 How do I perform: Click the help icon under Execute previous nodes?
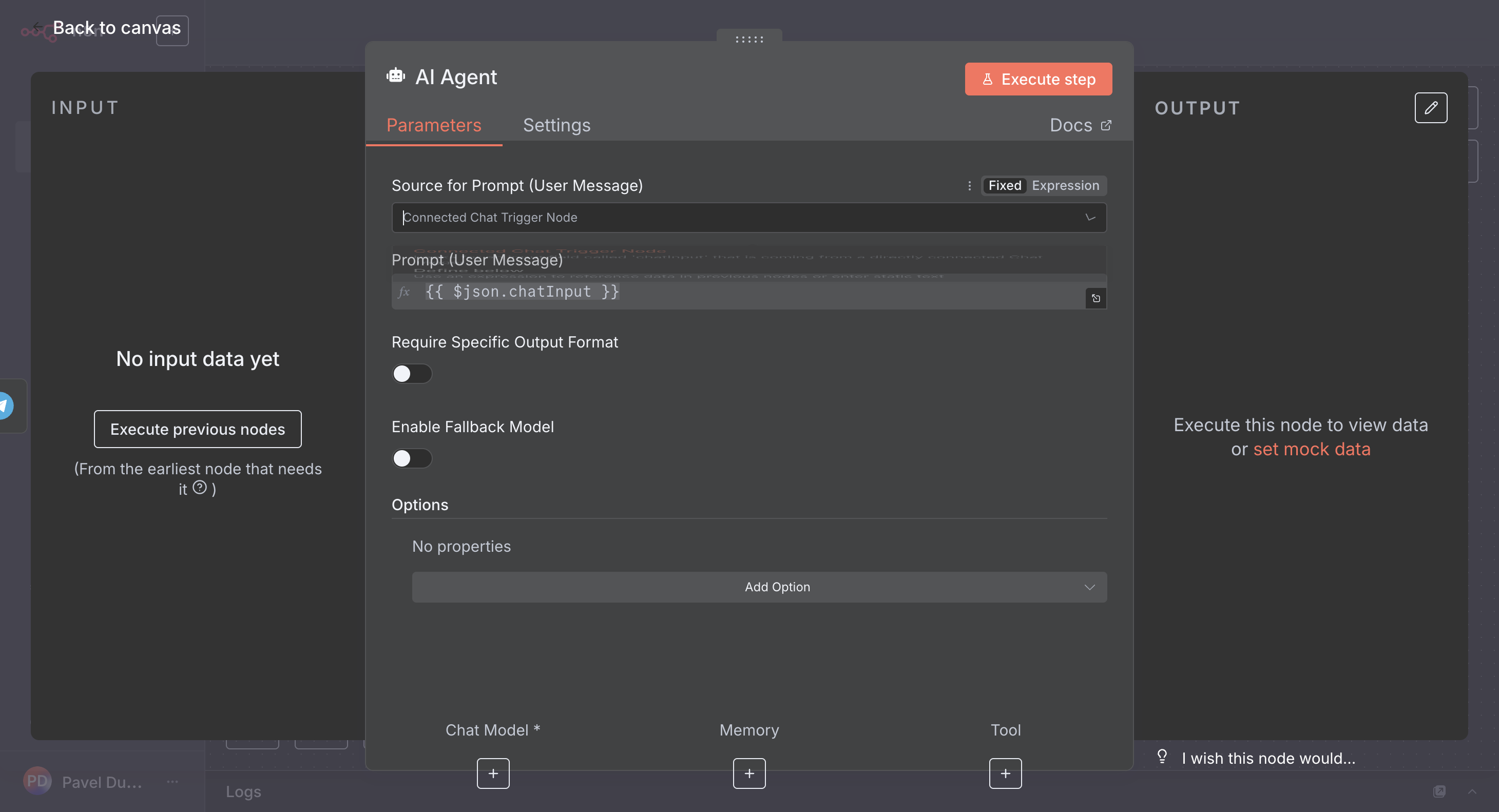(200, 488)
